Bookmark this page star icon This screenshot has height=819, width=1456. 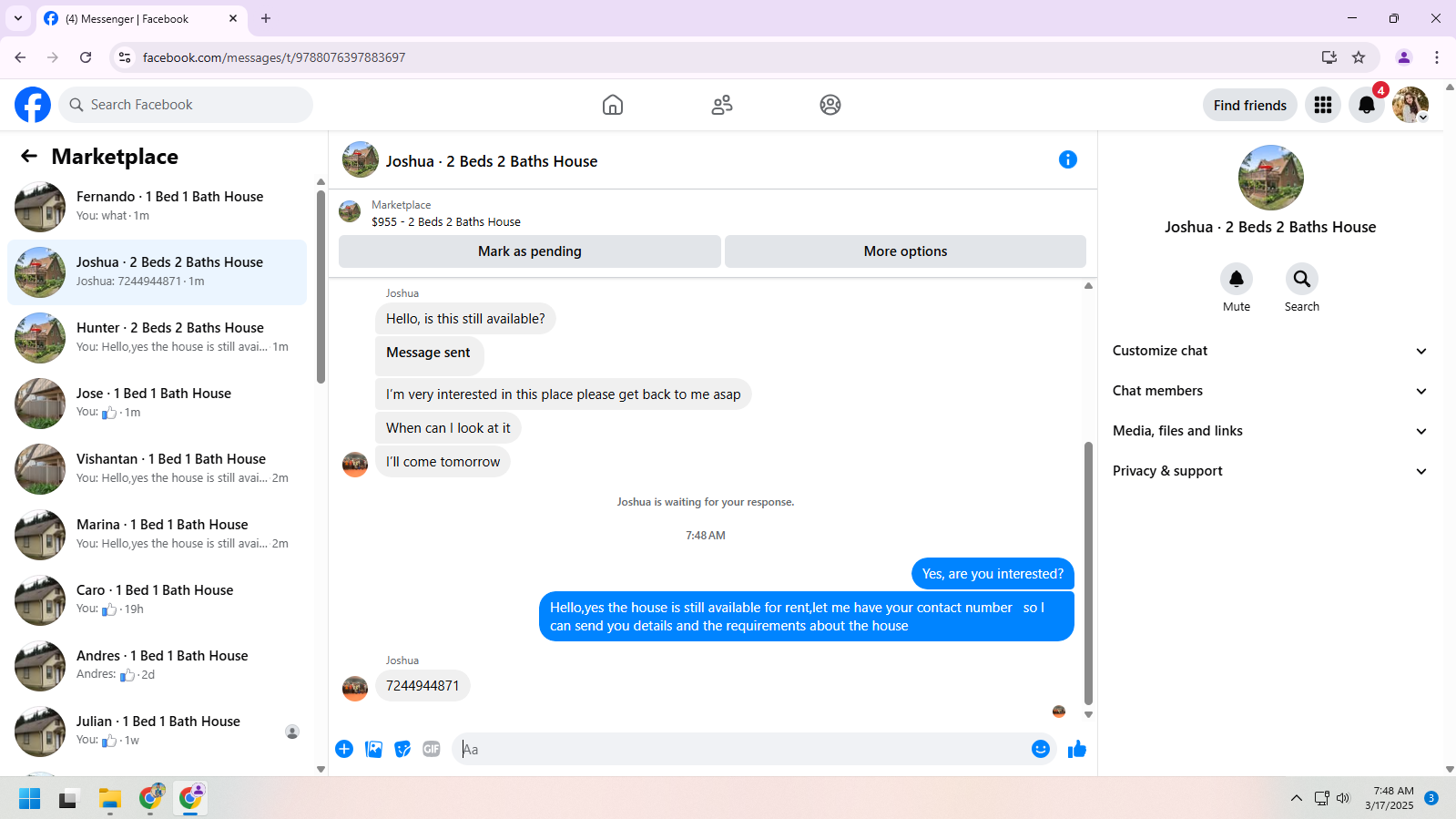1359,57
